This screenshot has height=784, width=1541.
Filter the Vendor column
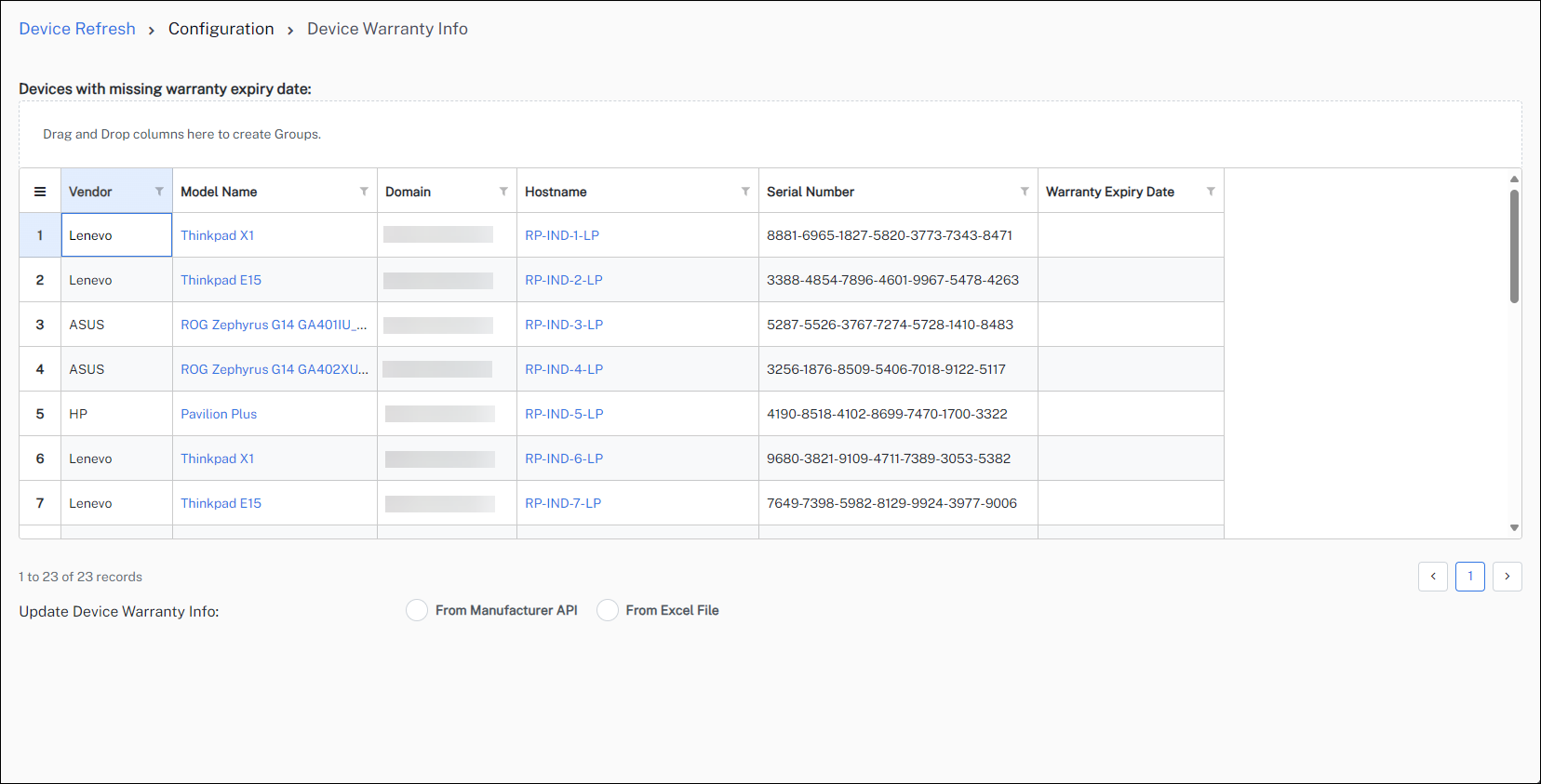click(159, 192)
